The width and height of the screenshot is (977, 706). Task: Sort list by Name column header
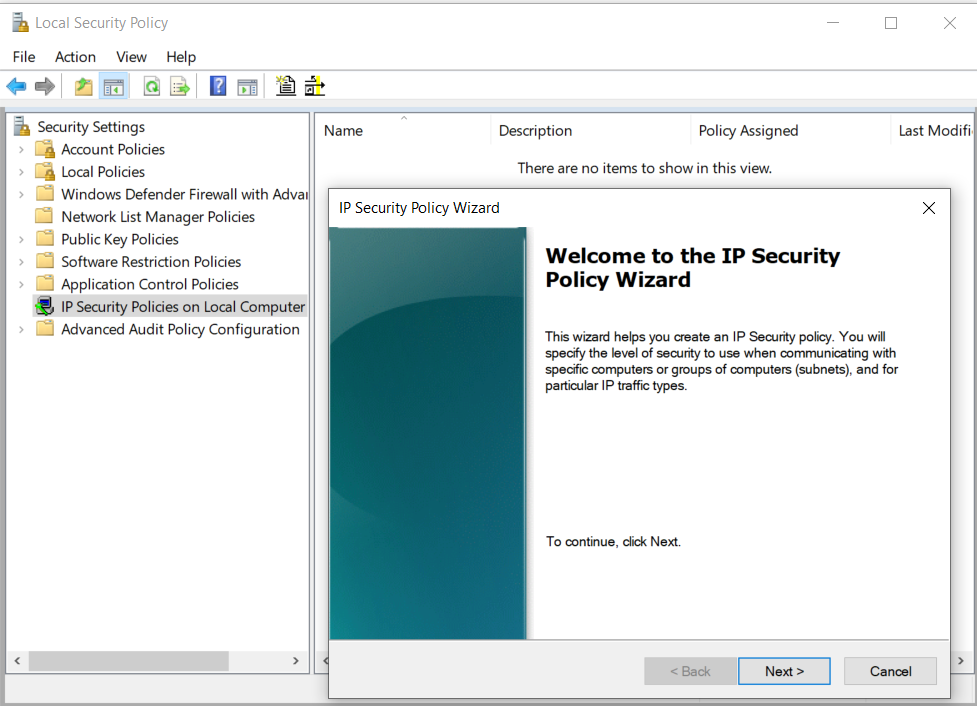(x=403, y=130)
